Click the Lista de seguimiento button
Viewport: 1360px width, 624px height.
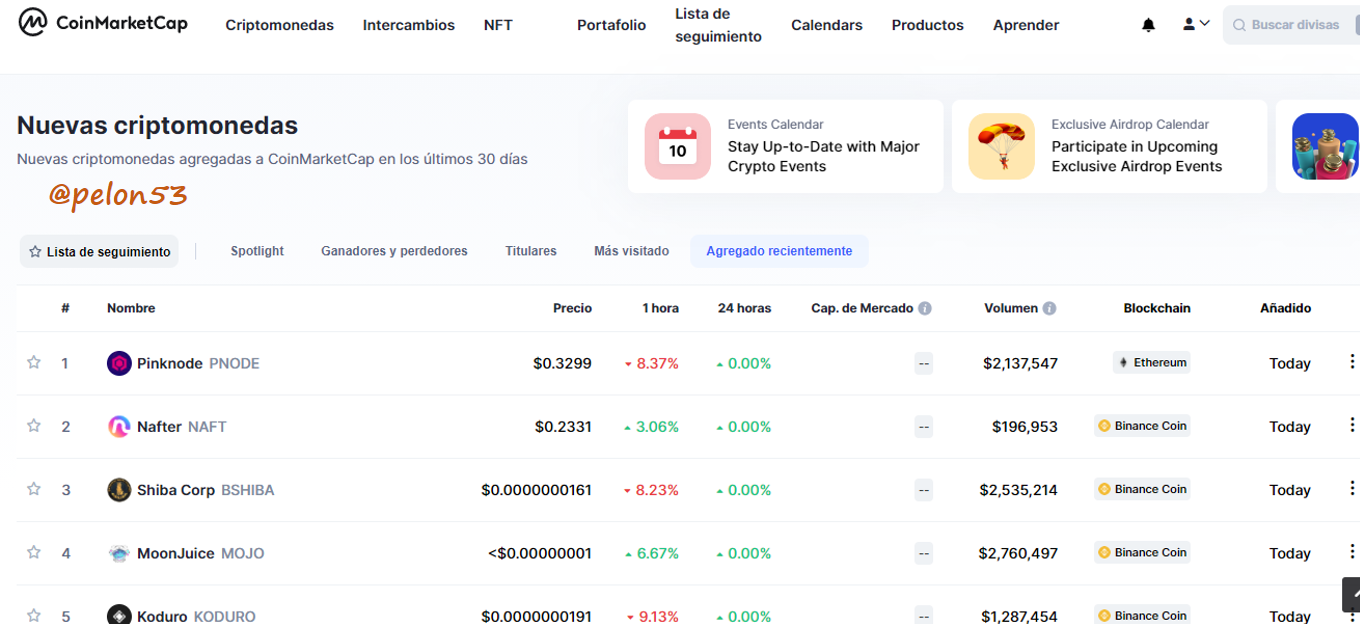coord(99,252)
